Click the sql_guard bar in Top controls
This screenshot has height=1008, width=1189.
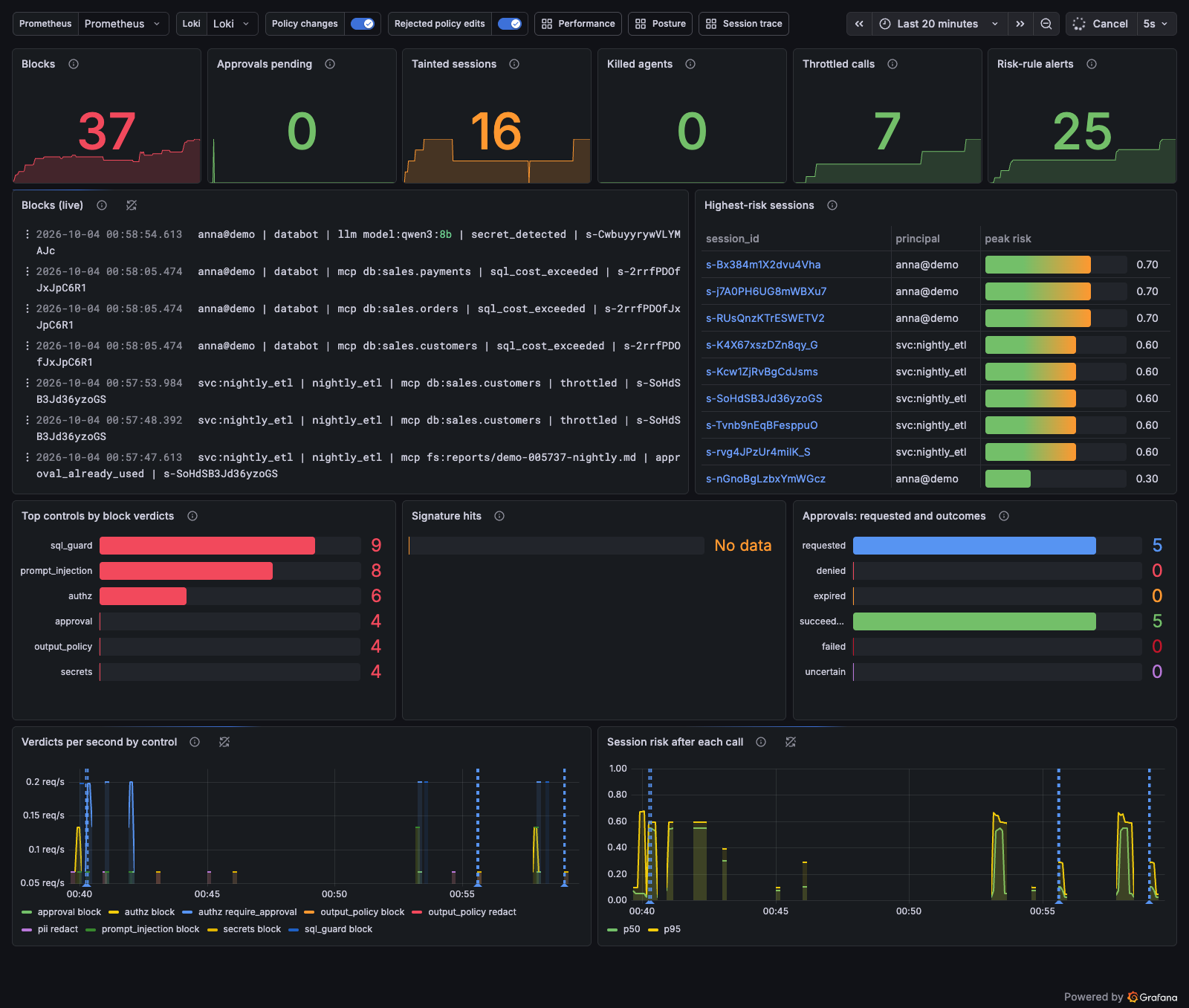(207, 546)
